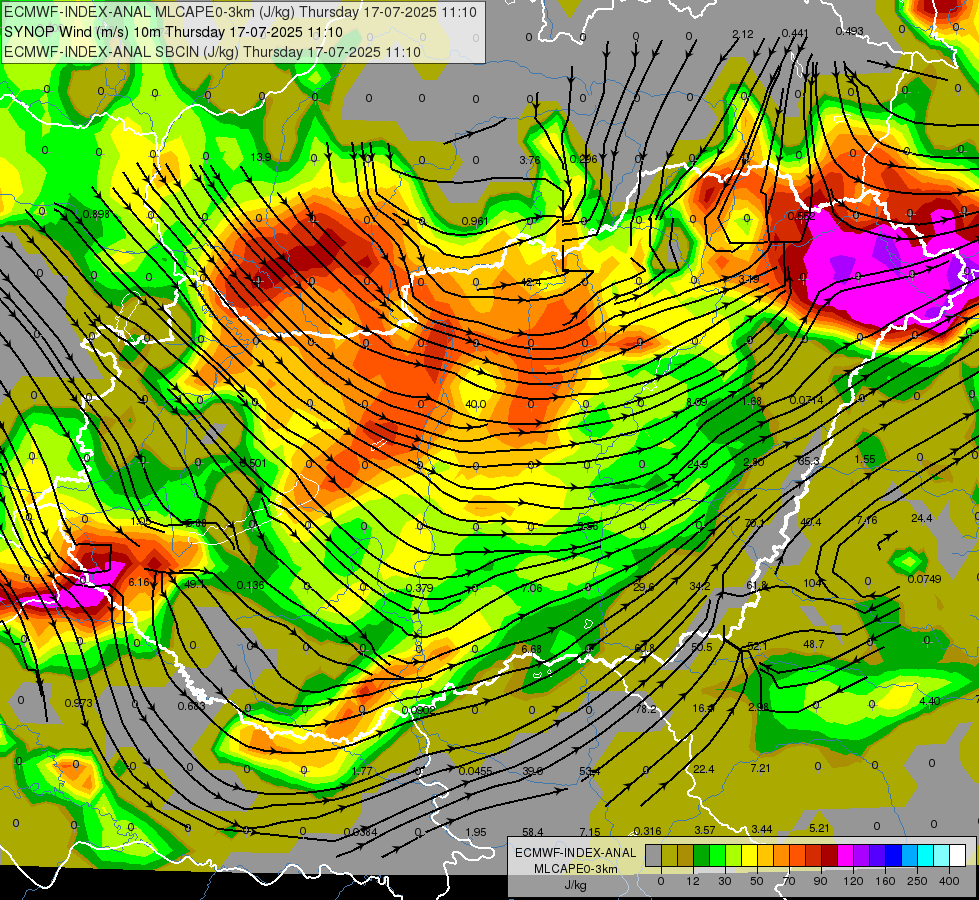This screenshot has width=979, height=900.
Task: Pick the amber legend swatch above 50
Action: 766,856
